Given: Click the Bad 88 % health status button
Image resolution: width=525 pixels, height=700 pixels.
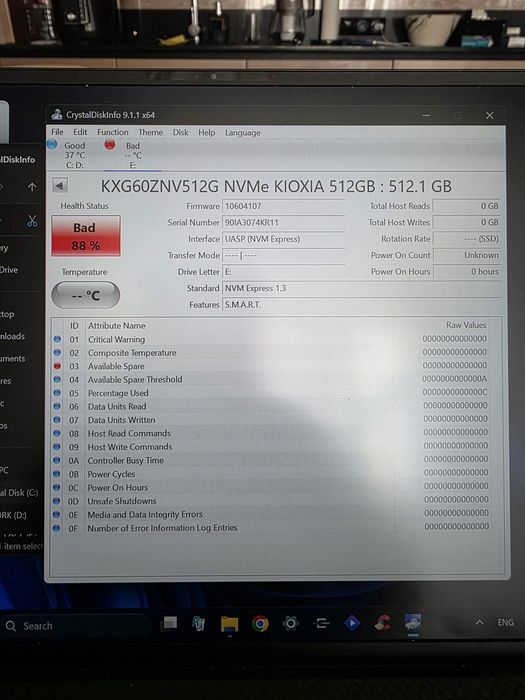Looking at the screenshot, I should (86, 236).
